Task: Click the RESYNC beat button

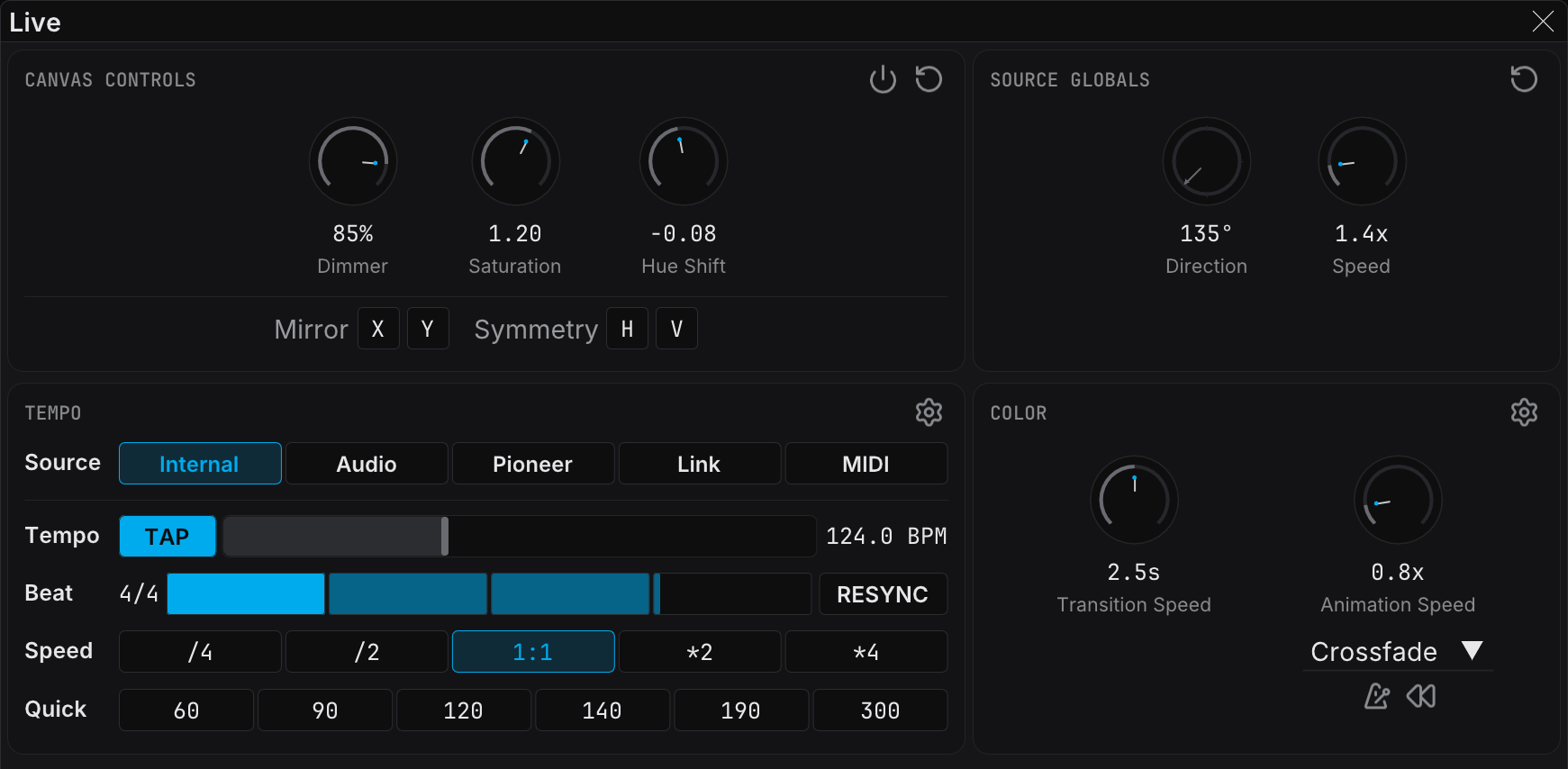Action: pyautogui.click(x=883, y=594)
